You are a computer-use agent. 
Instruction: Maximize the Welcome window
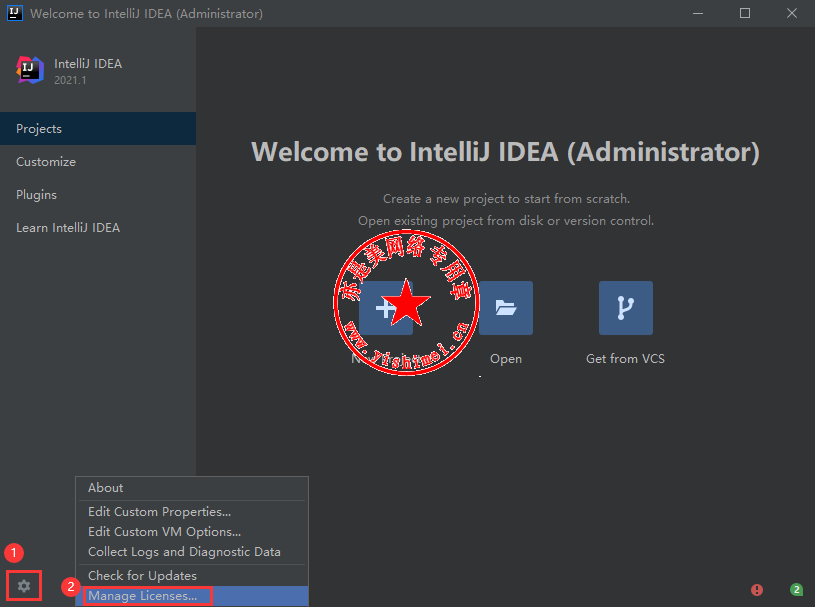pos(744,14)
